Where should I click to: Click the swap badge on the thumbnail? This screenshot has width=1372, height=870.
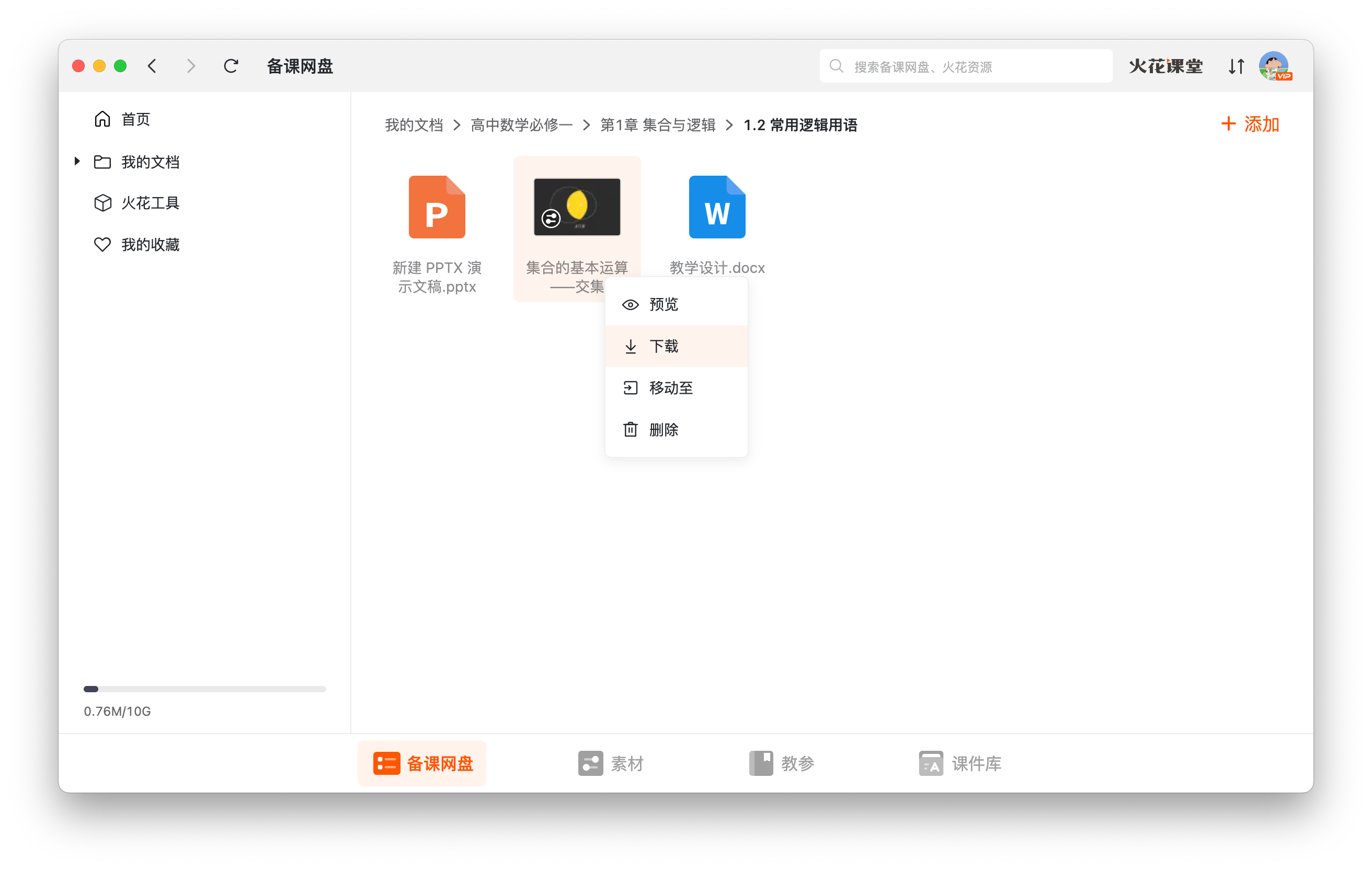click(x=551, y=218)
